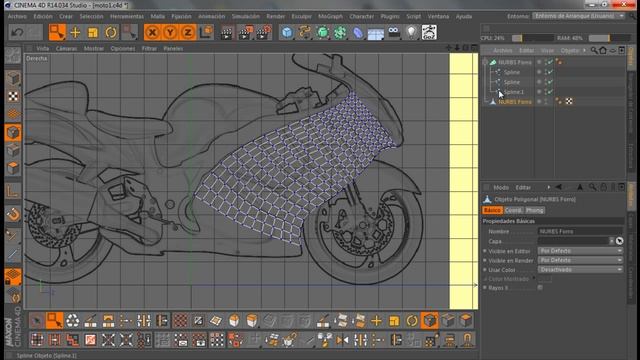Click the Undo arrow icon

point(17,32)
